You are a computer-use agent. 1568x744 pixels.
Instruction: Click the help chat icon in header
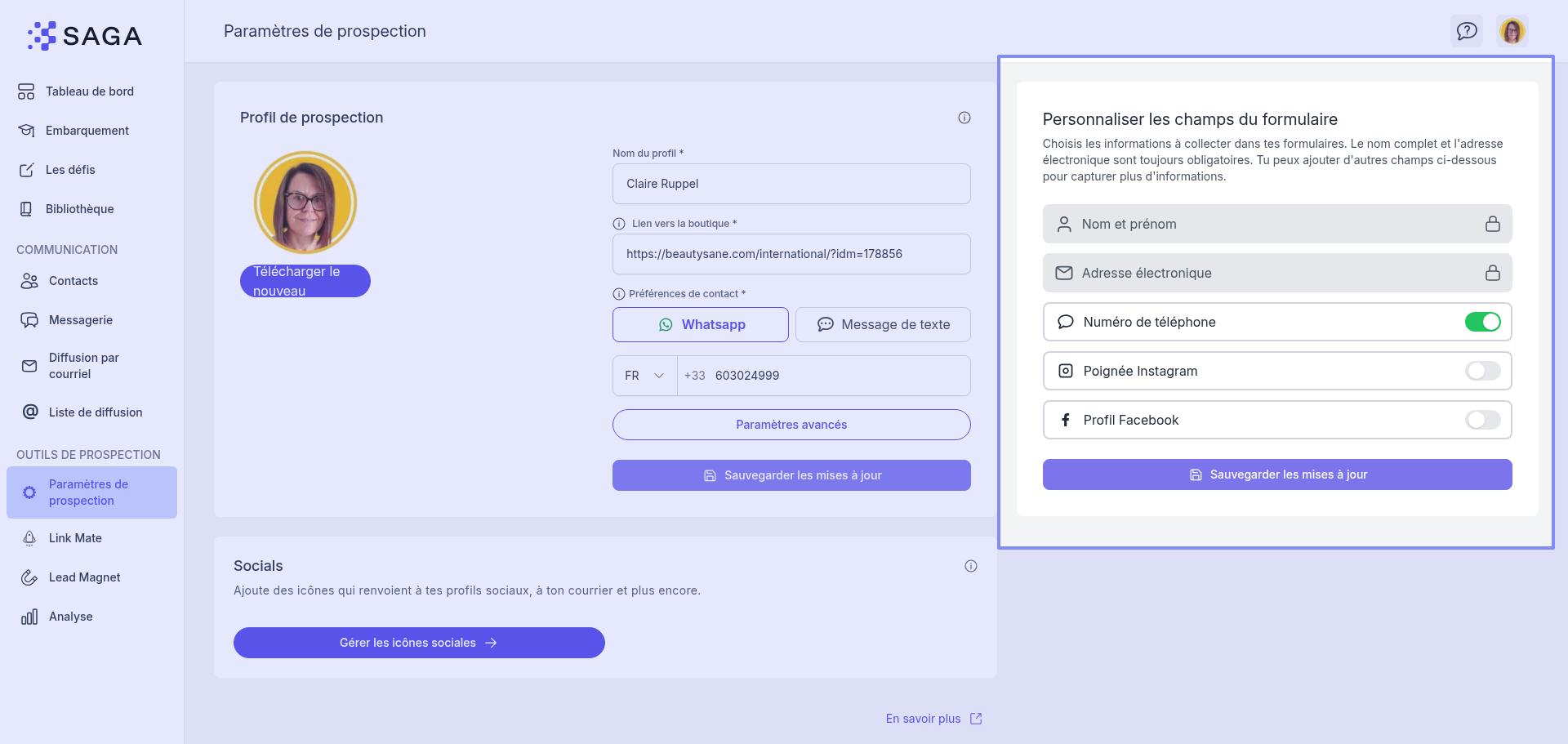(x=1467, y=31)
